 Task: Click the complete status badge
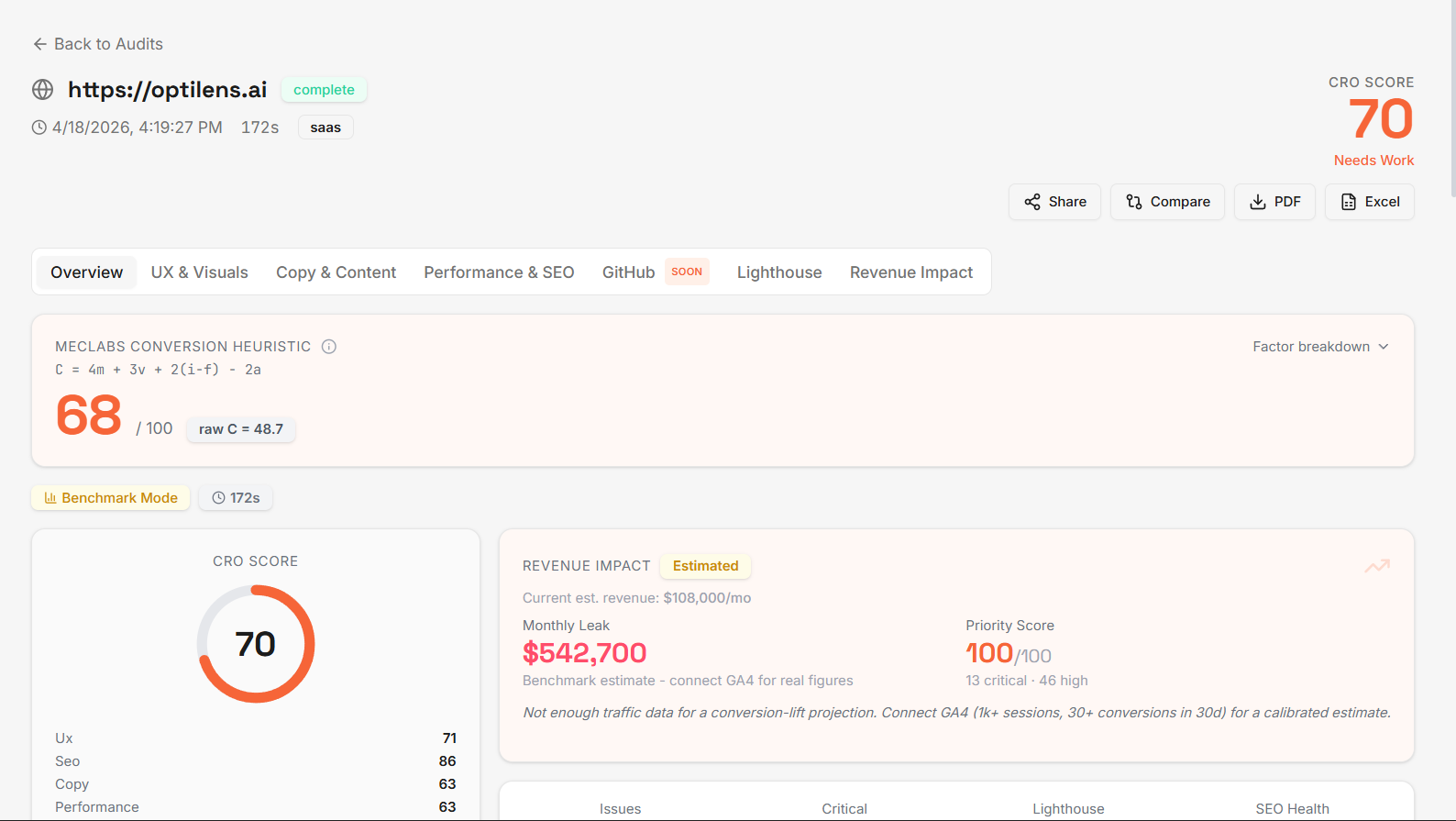coord(324,89)
